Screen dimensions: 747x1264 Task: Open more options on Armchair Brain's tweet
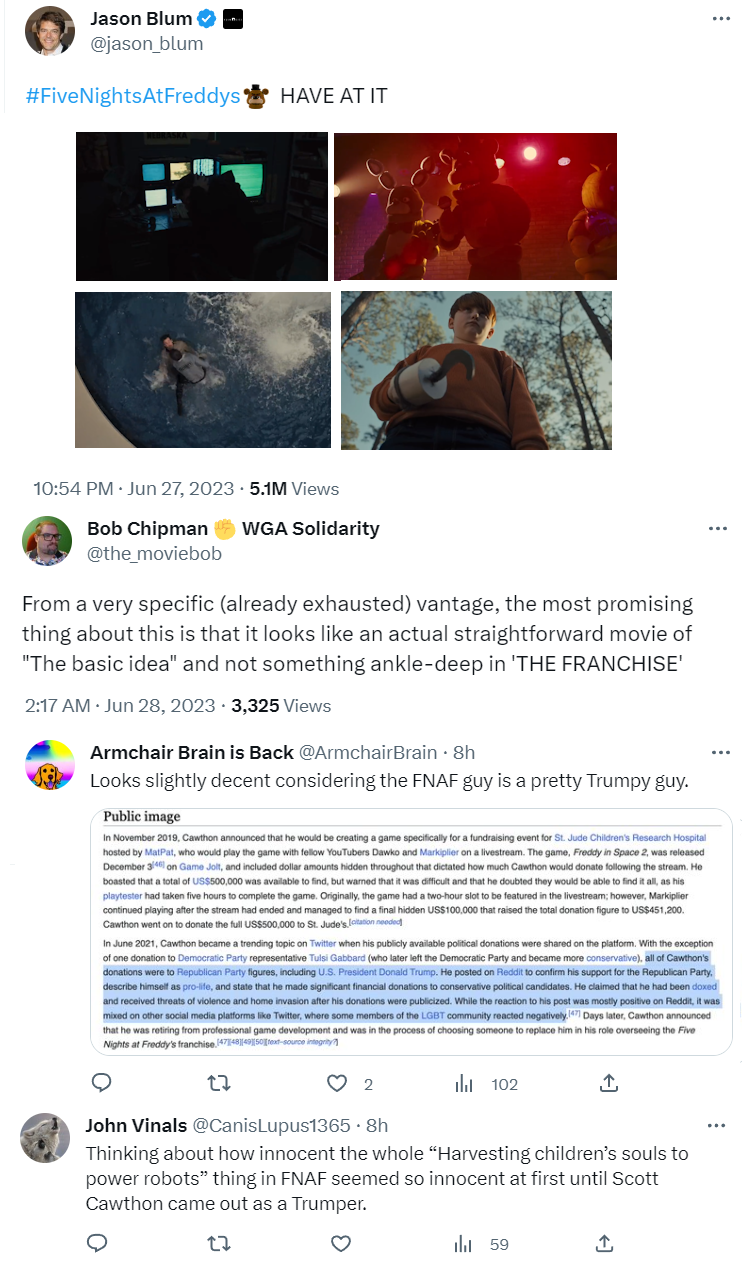pos(718,752)
